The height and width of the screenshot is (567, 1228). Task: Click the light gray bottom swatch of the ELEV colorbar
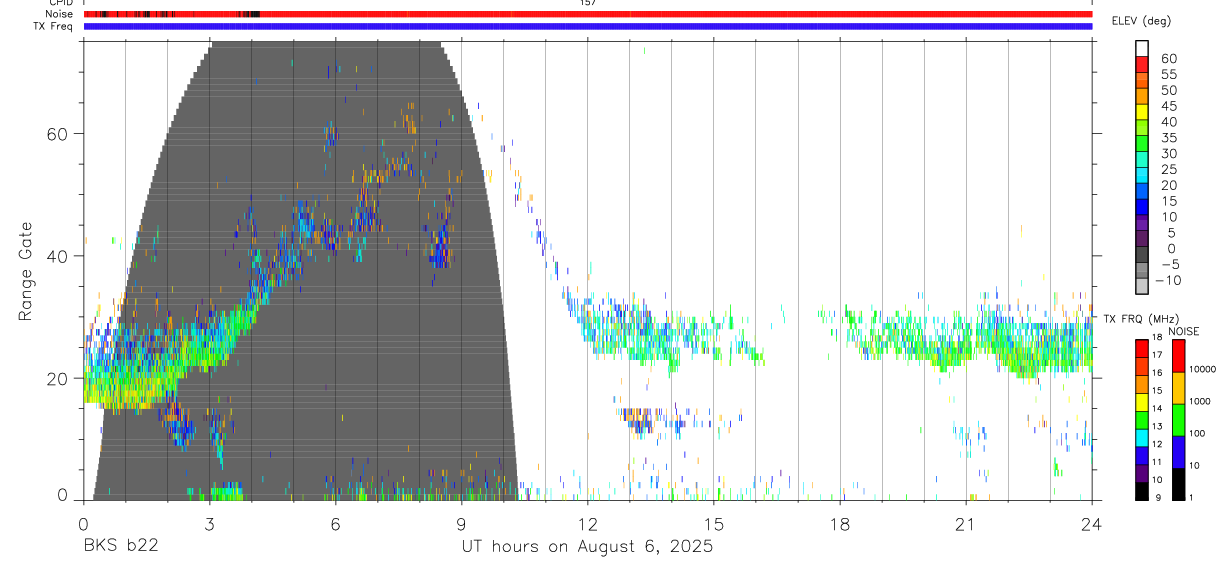(x=1142, y=287)
